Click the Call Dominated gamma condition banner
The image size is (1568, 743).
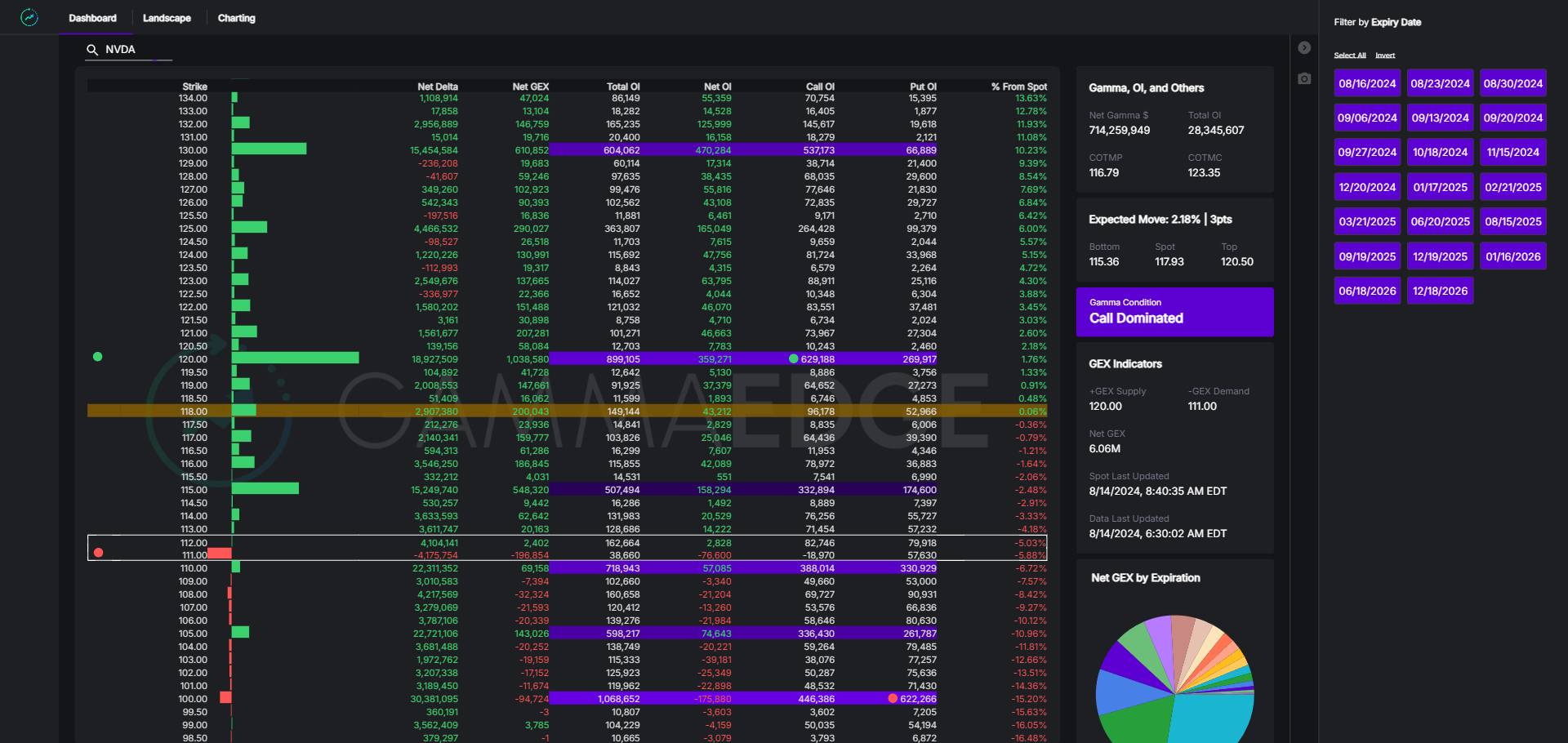coord(1174,312)
